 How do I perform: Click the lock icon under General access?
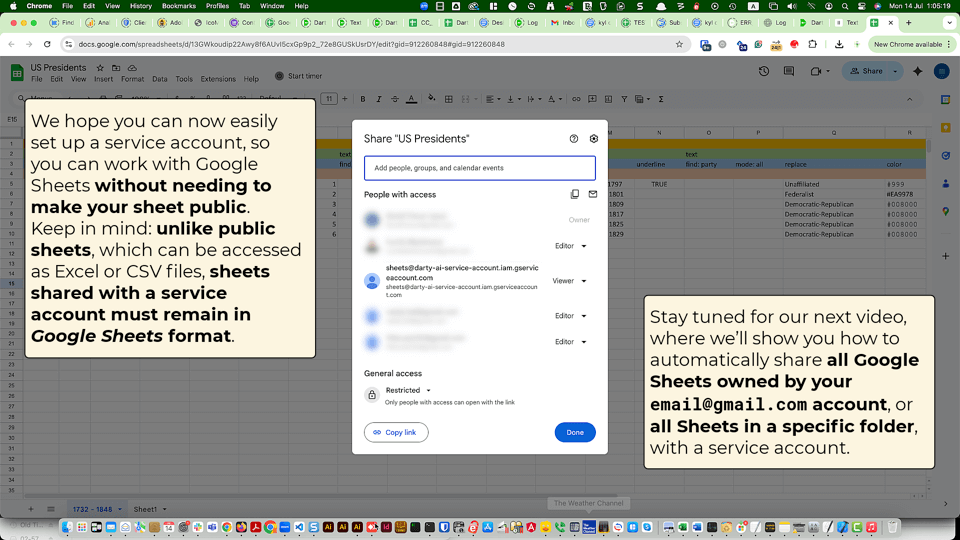[x=372, y=395]
